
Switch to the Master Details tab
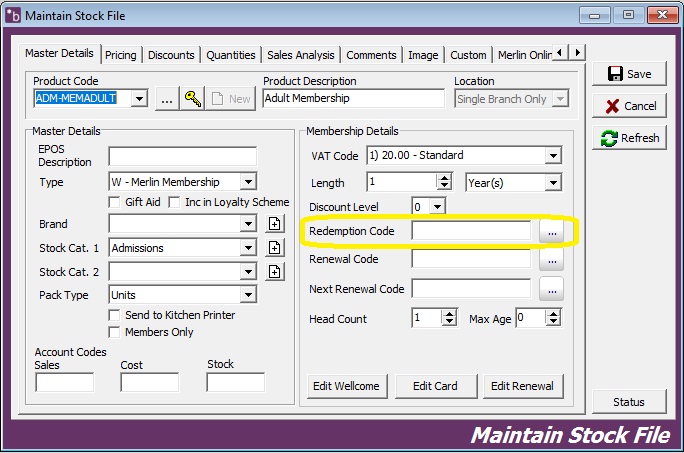tap(59, 53)
